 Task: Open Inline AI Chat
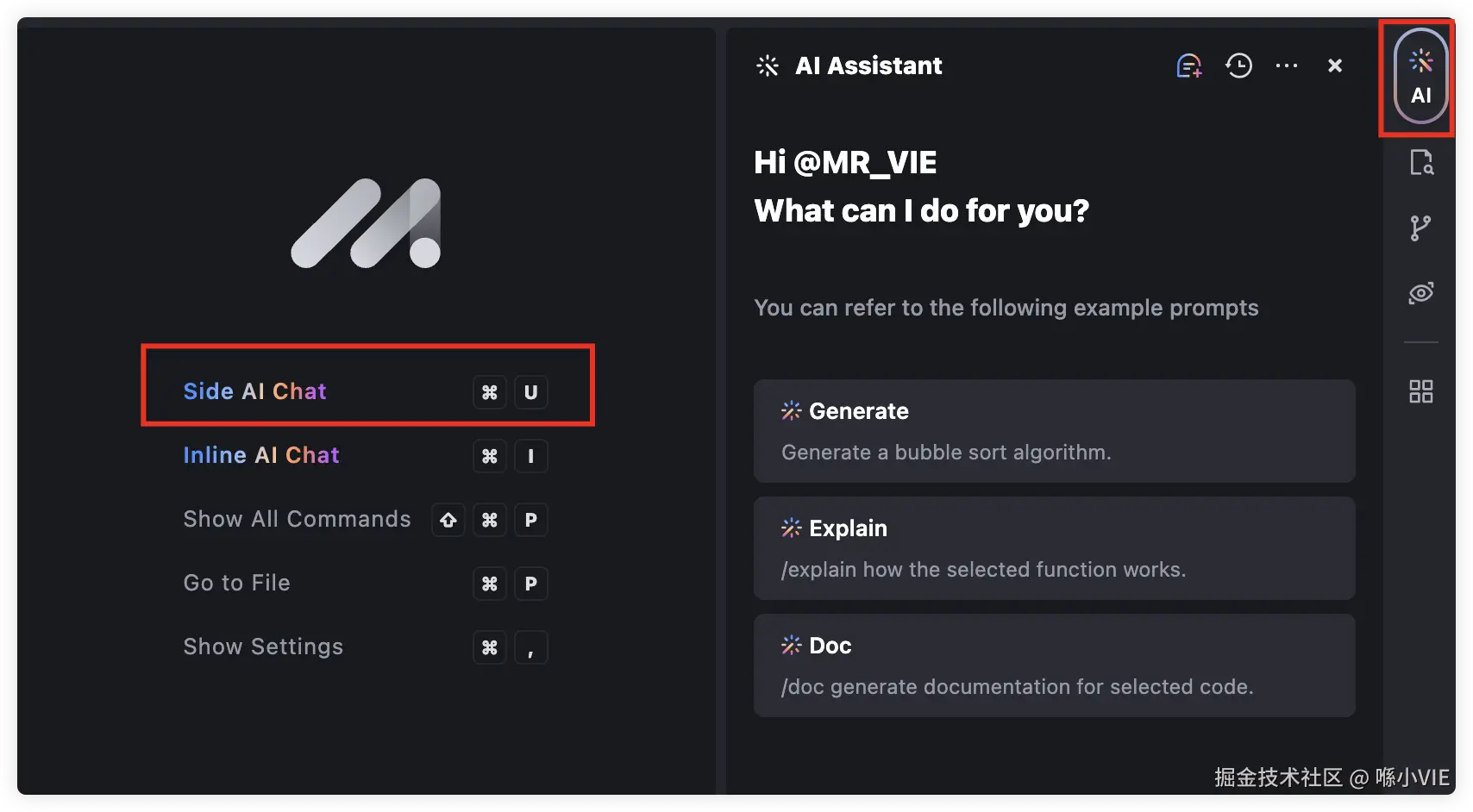click(261, 455)
